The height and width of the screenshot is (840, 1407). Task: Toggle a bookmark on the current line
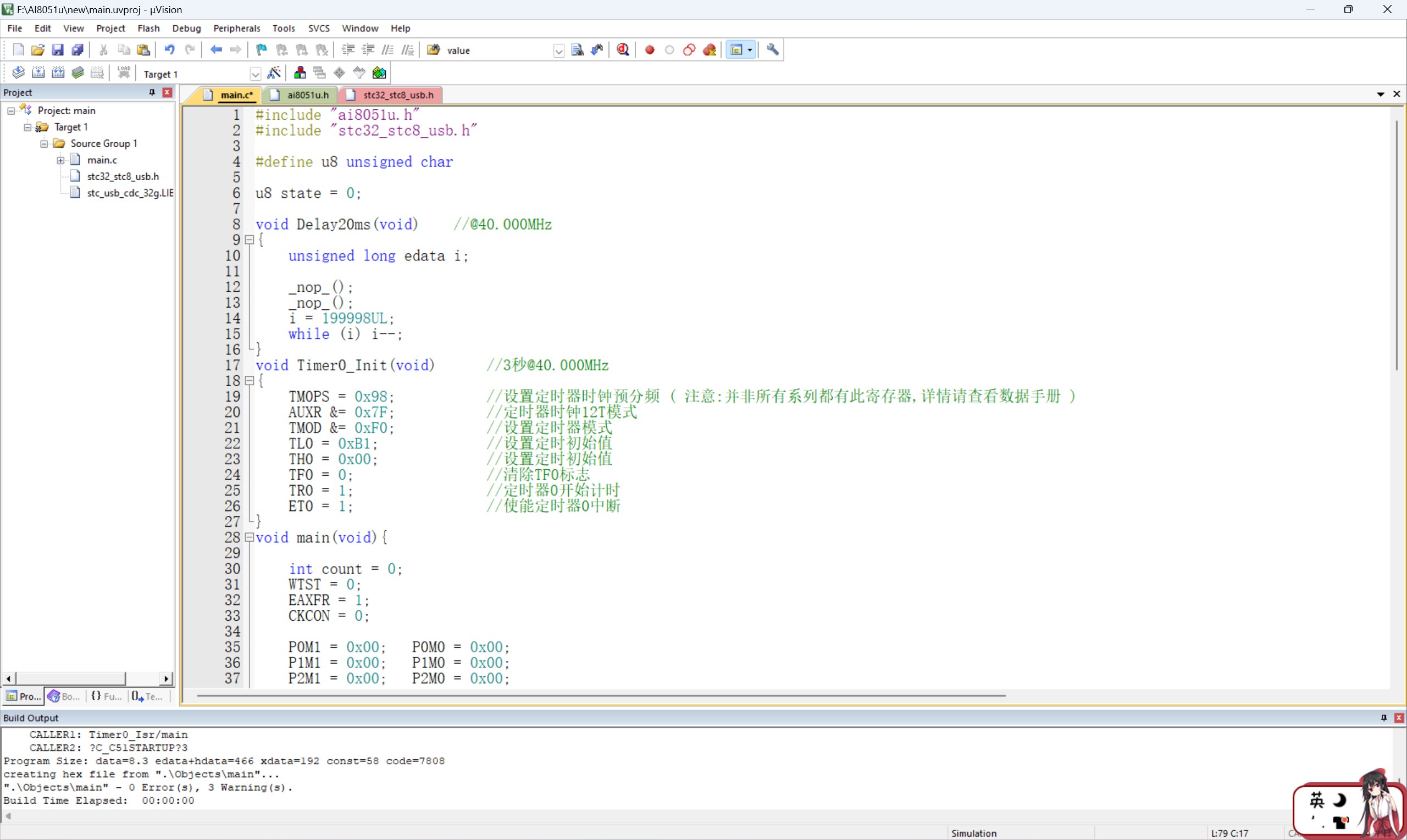click(262, 50)
